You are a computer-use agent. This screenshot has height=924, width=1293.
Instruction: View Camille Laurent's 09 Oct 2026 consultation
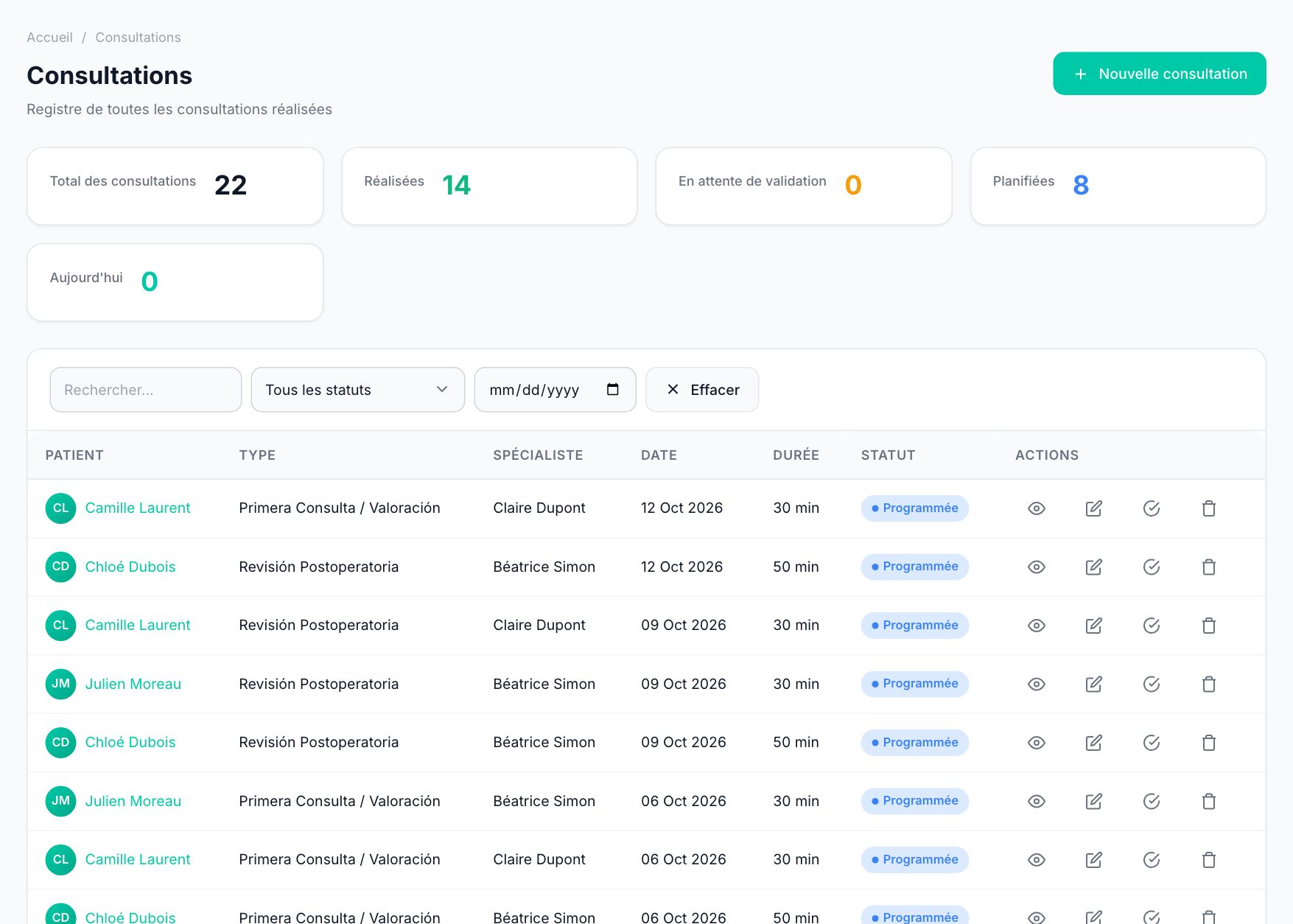tap(1036, 626)
